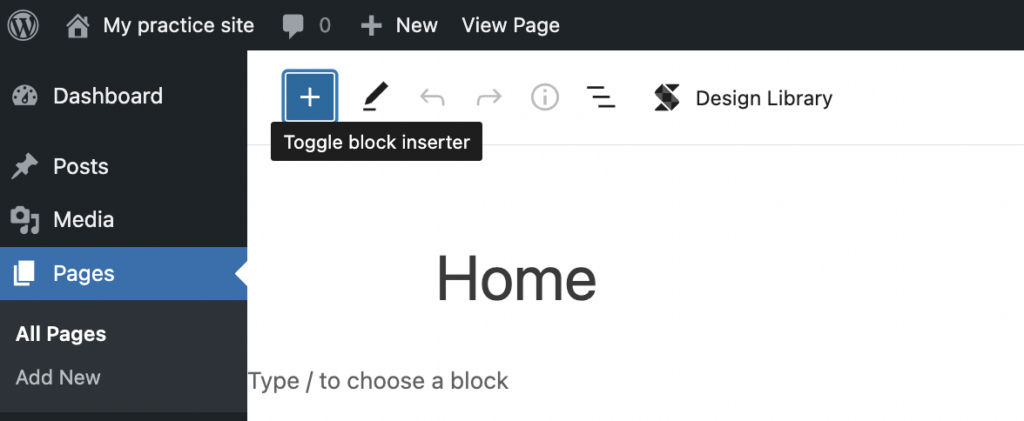
Task: Open My practice site link
Action: pyautogui.click(x=178, y=25)
